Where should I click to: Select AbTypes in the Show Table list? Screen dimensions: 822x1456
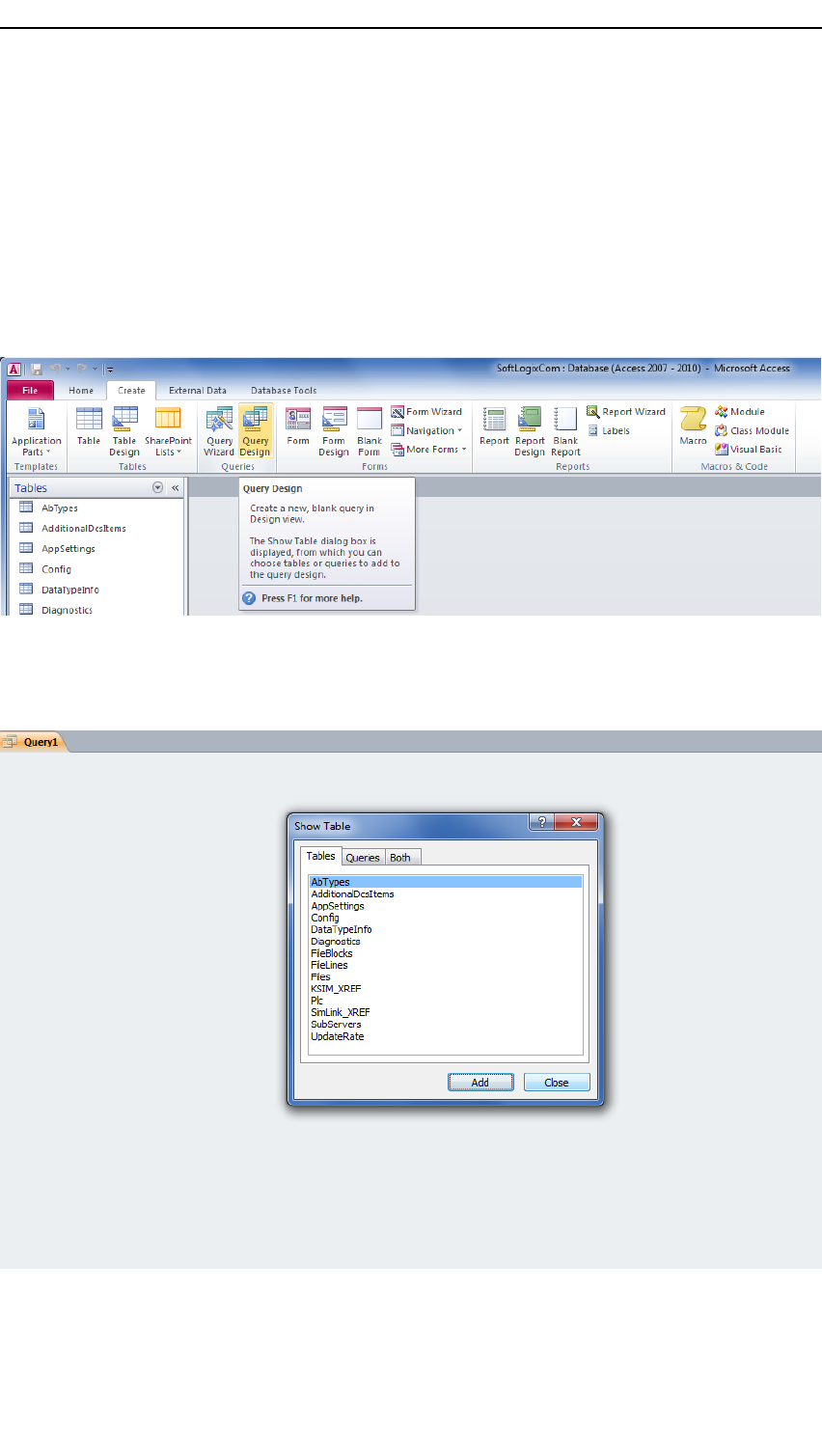click(446, 882)
